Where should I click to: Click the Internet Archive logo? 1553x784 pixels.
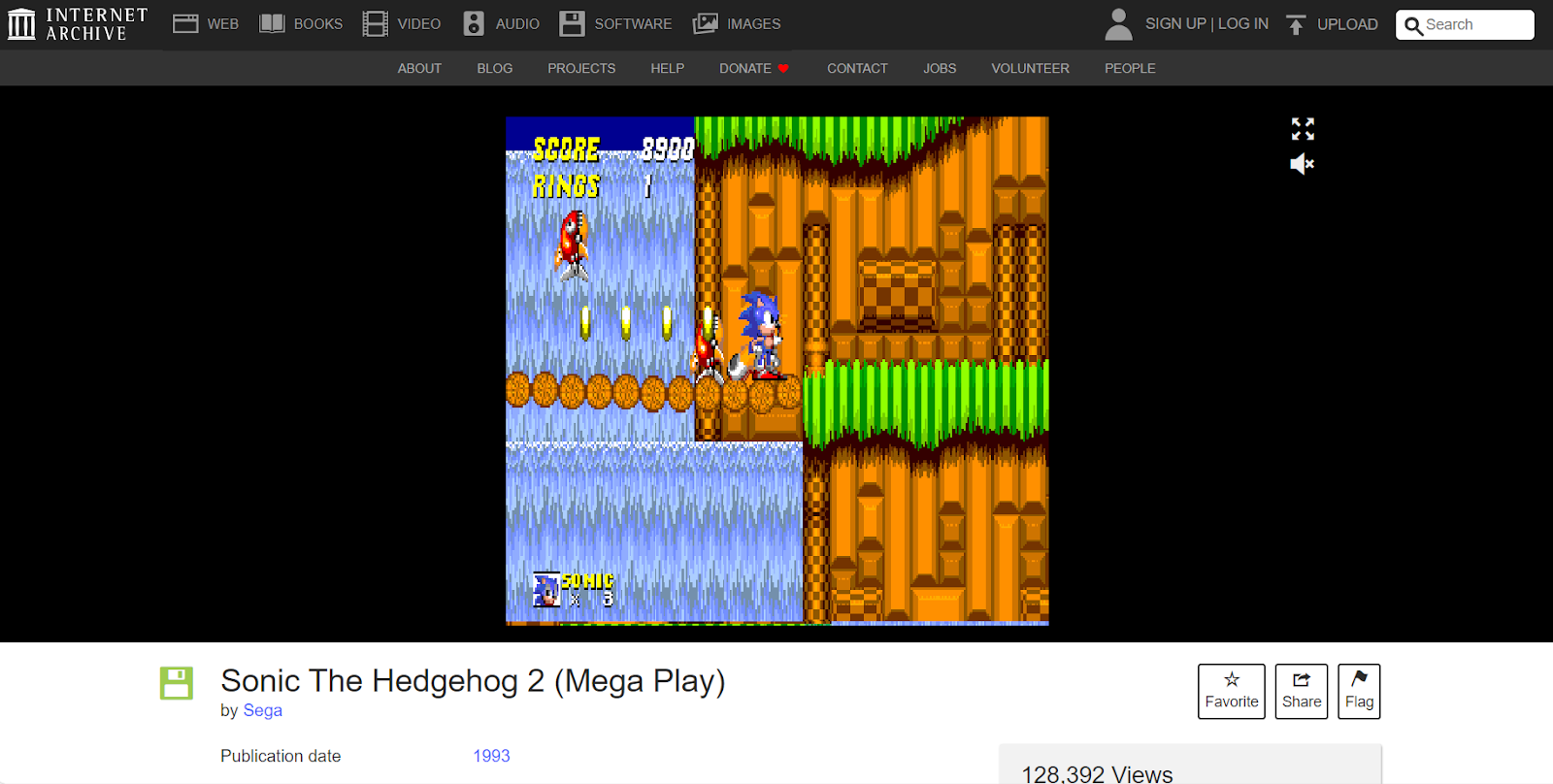(78, 24)
